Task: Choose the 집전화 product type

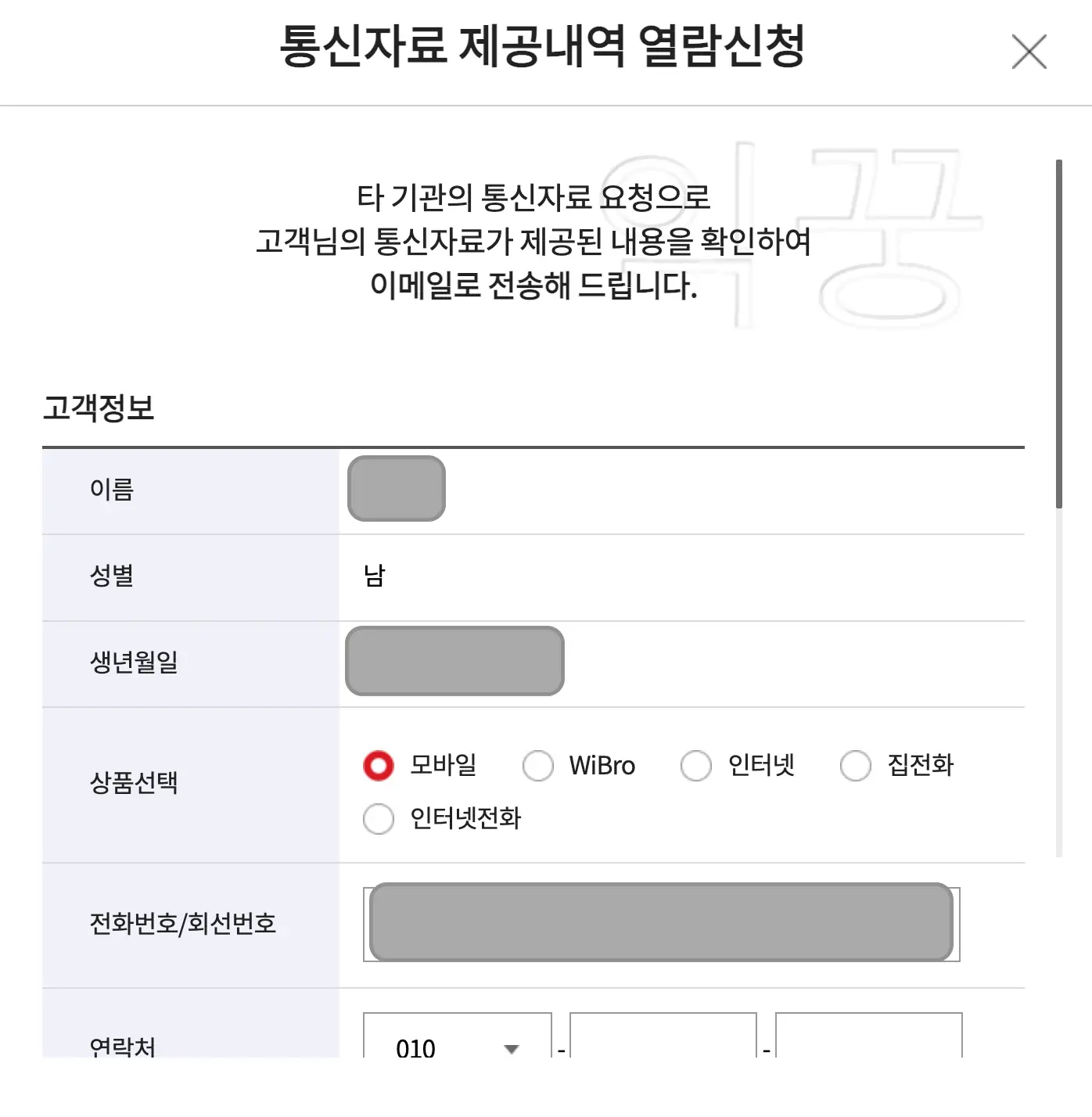Action: (x=856, y=766)
